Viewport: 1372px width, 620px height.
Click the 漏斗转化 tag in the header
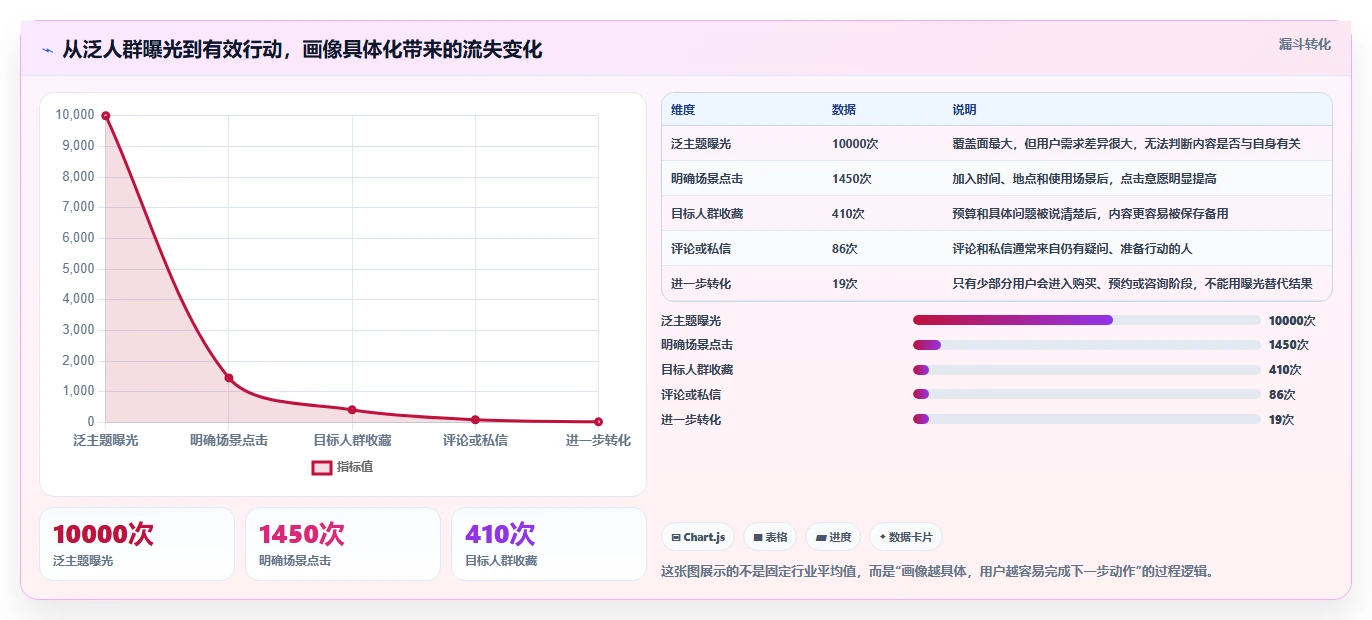1305,44
